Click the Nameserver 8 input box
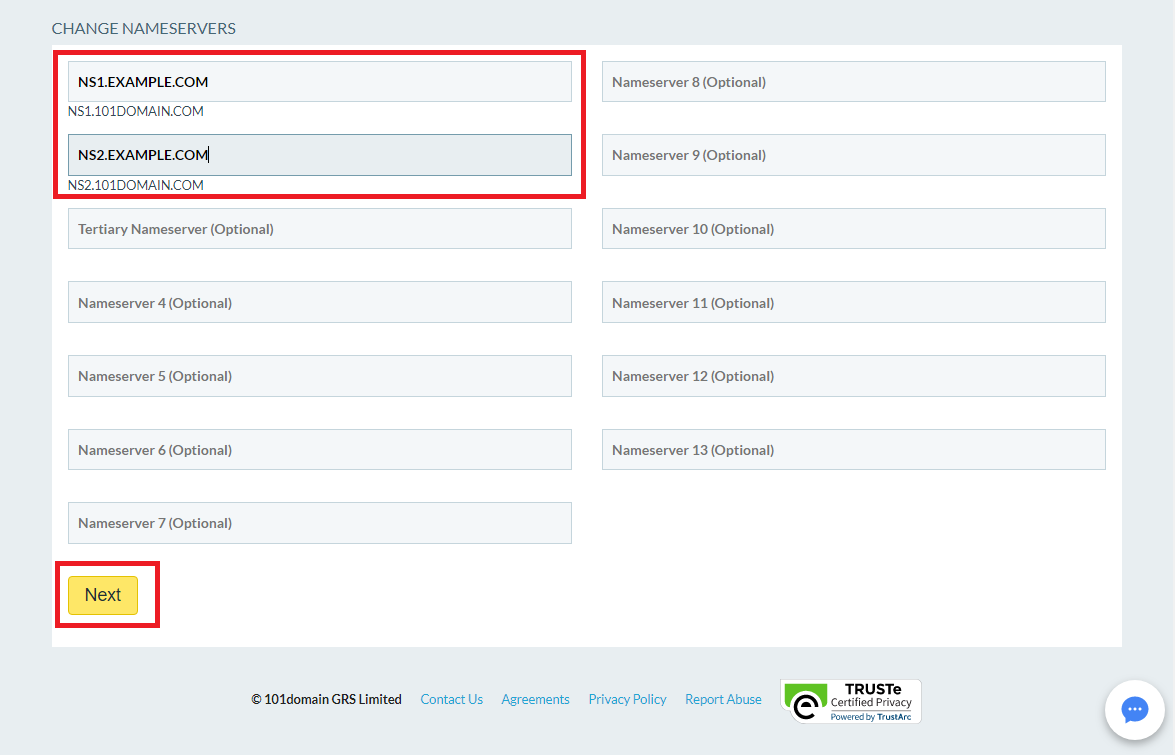Image resolution: width=1175 pixels, height=755 pixels. pos(853,81)
